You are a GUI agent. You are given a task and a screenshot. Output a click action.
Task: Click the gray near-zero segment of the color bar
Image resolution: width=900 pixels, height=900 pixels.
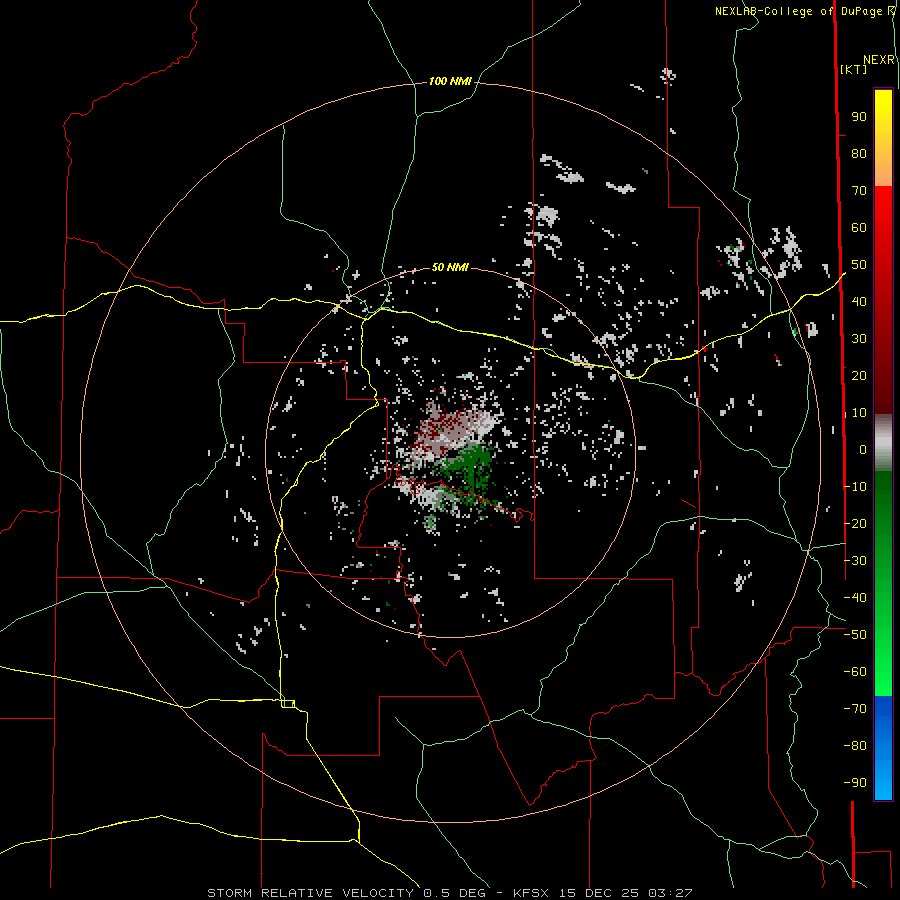click(x=883, y=443)
